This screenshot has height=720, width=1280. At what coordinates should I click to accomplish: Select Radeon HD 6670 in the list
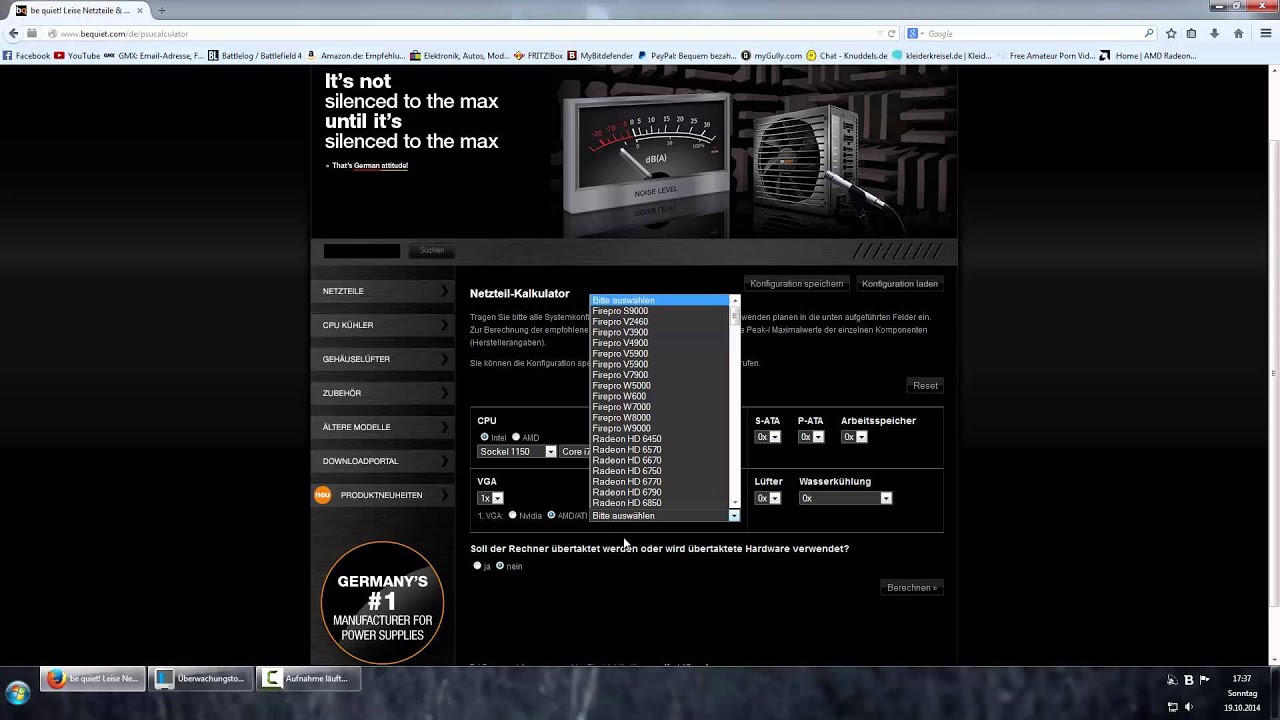point(660,460)
